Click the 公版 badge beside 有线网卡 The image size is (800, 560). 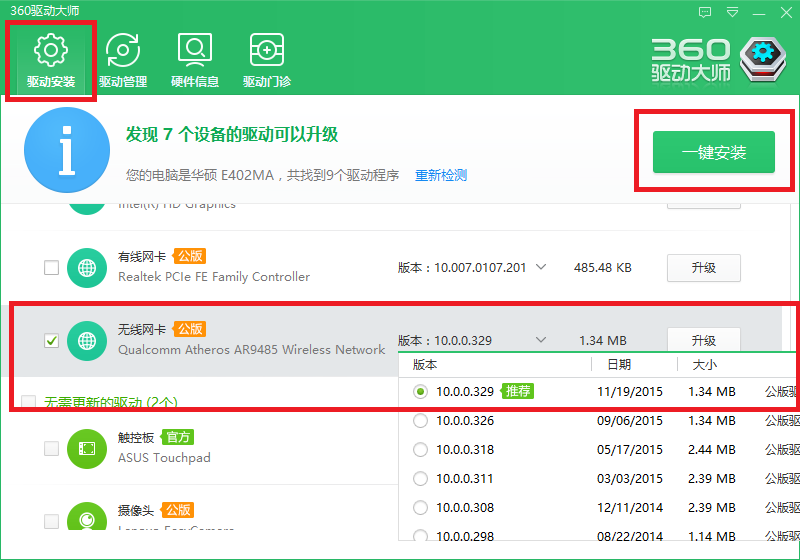click(190, 256)
